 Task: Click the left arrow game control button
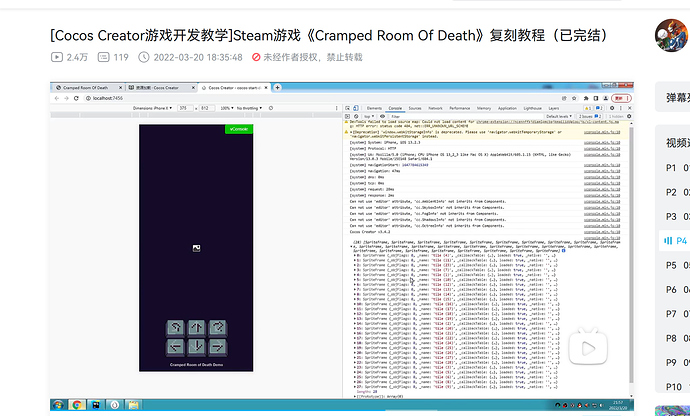tap(176, 347)
